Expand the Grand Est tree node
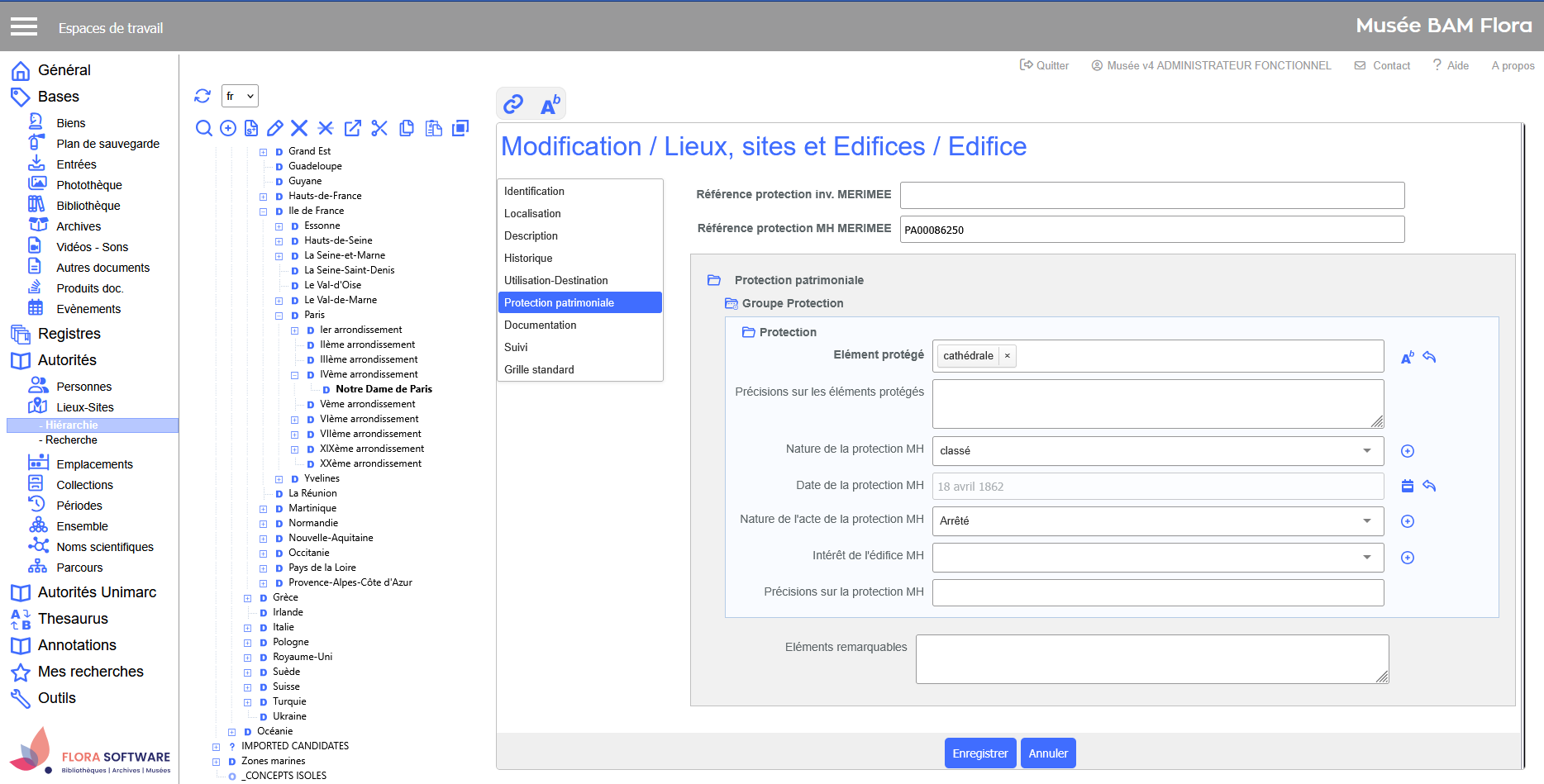The image size is (1544, 784). tap(264, 152)
